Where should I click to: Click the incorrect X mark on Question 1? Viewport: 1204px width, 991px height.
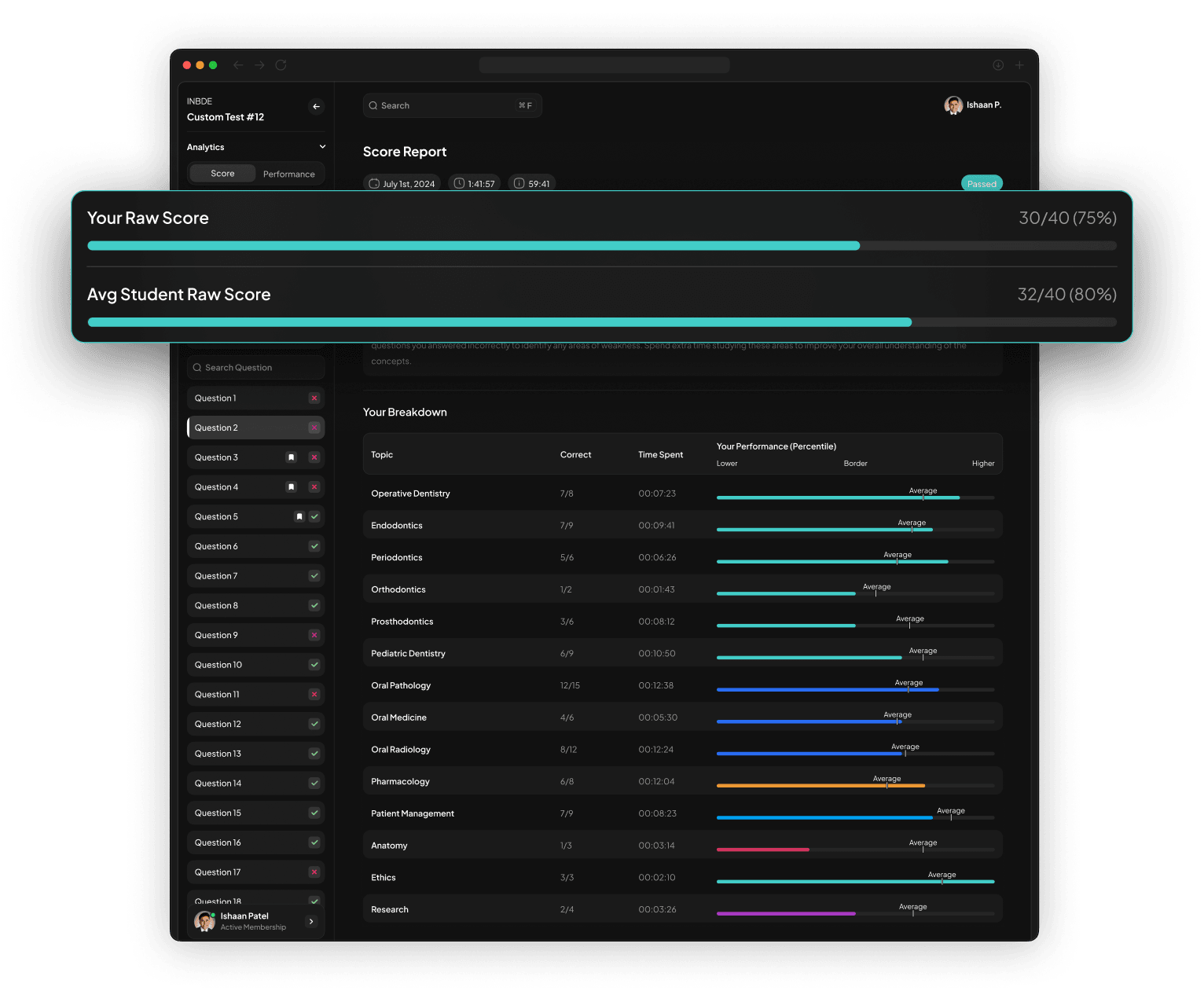(x=314, y=398)
